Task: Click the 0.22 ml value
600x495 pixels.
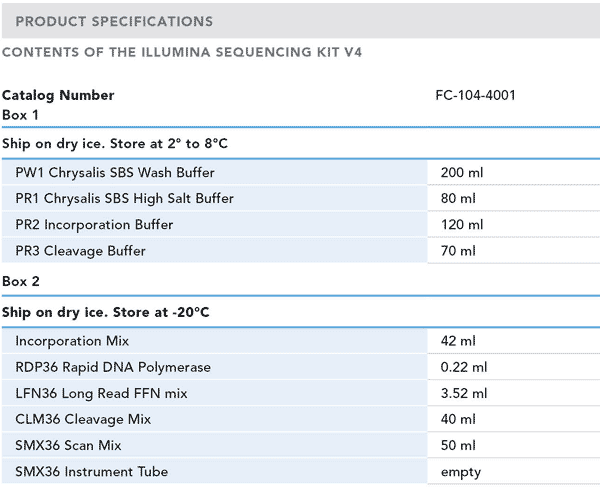Action: coord(464,367)
